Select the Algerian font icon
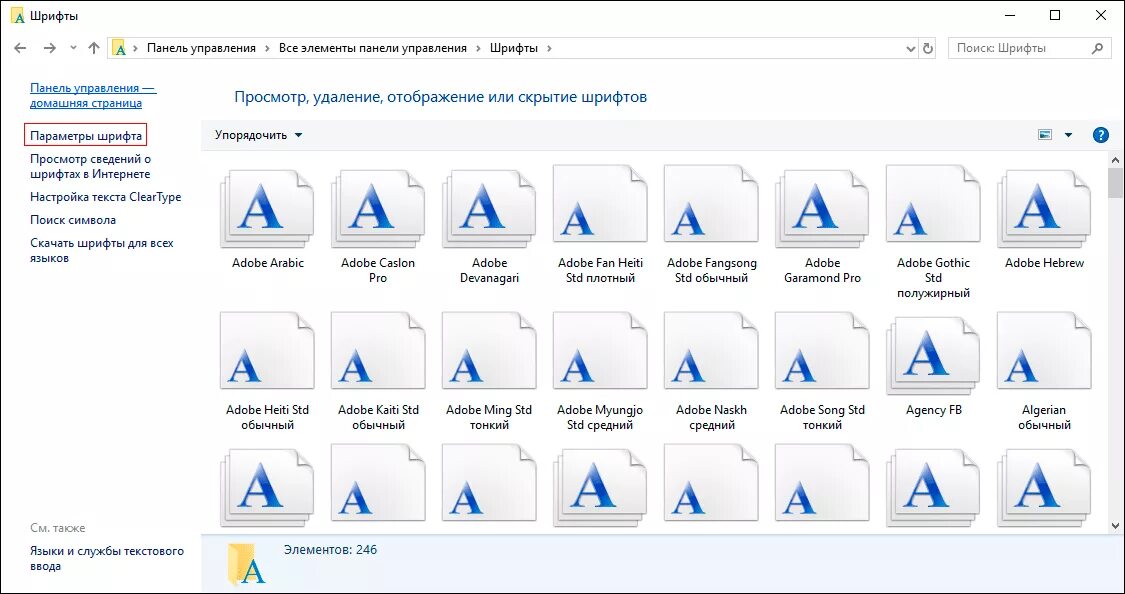 (x=1045, y=352)
